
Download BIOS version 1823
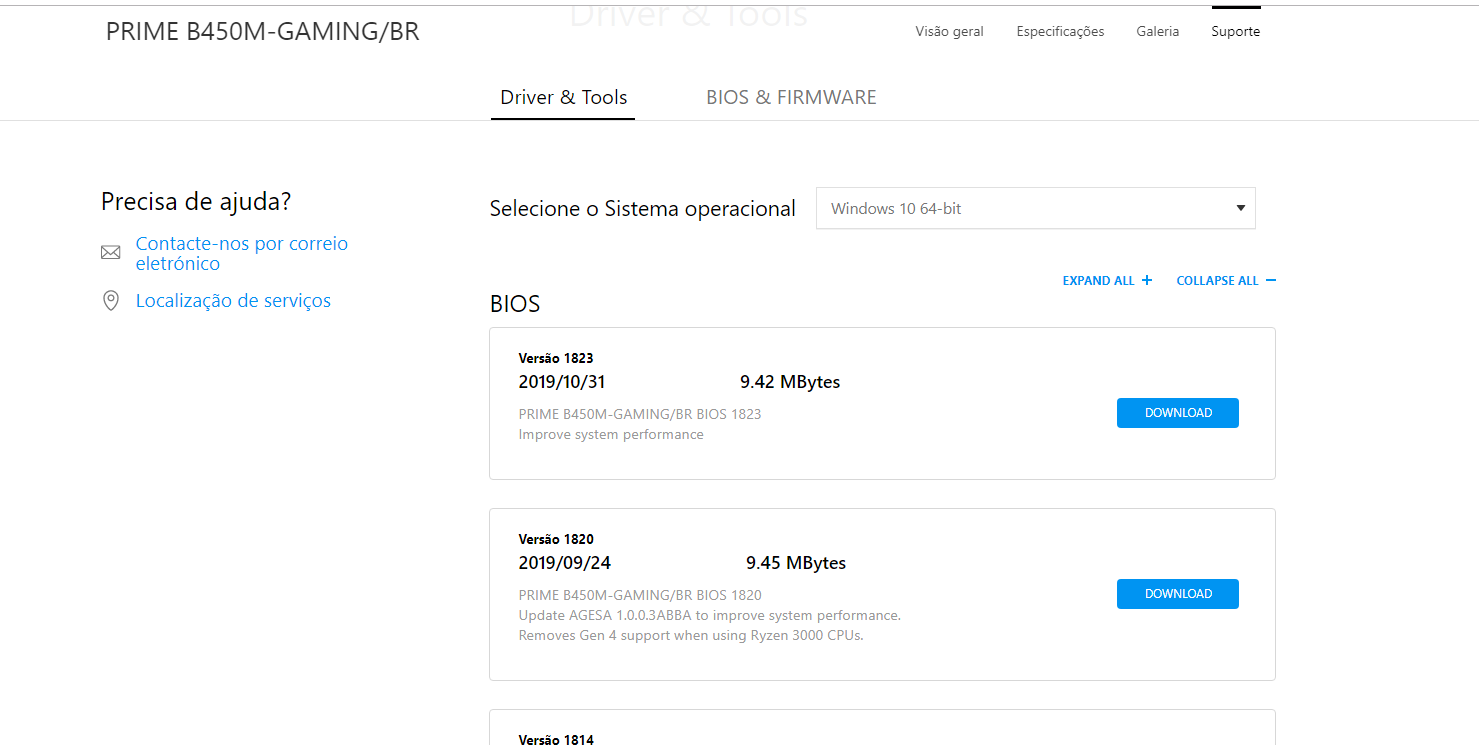pos(1177,413)
